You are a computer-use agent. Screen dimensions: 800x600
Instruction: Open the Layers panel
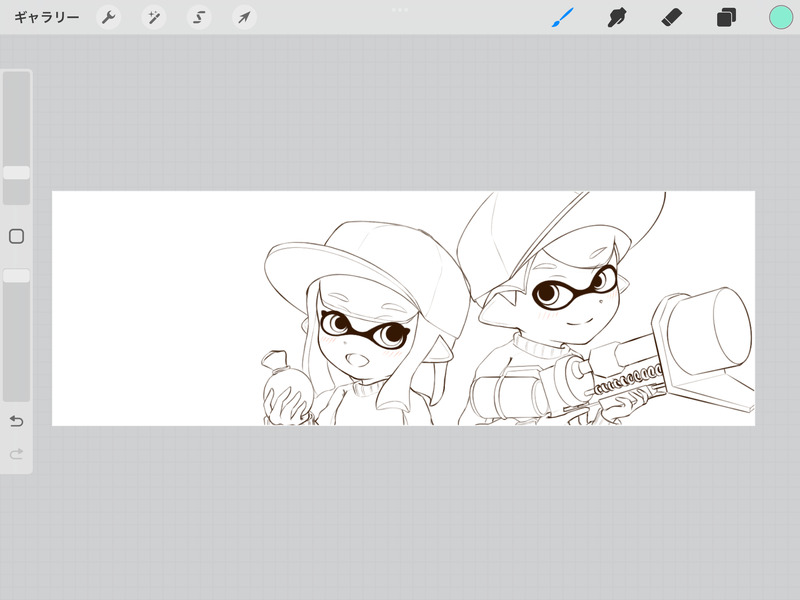[726, 18]
